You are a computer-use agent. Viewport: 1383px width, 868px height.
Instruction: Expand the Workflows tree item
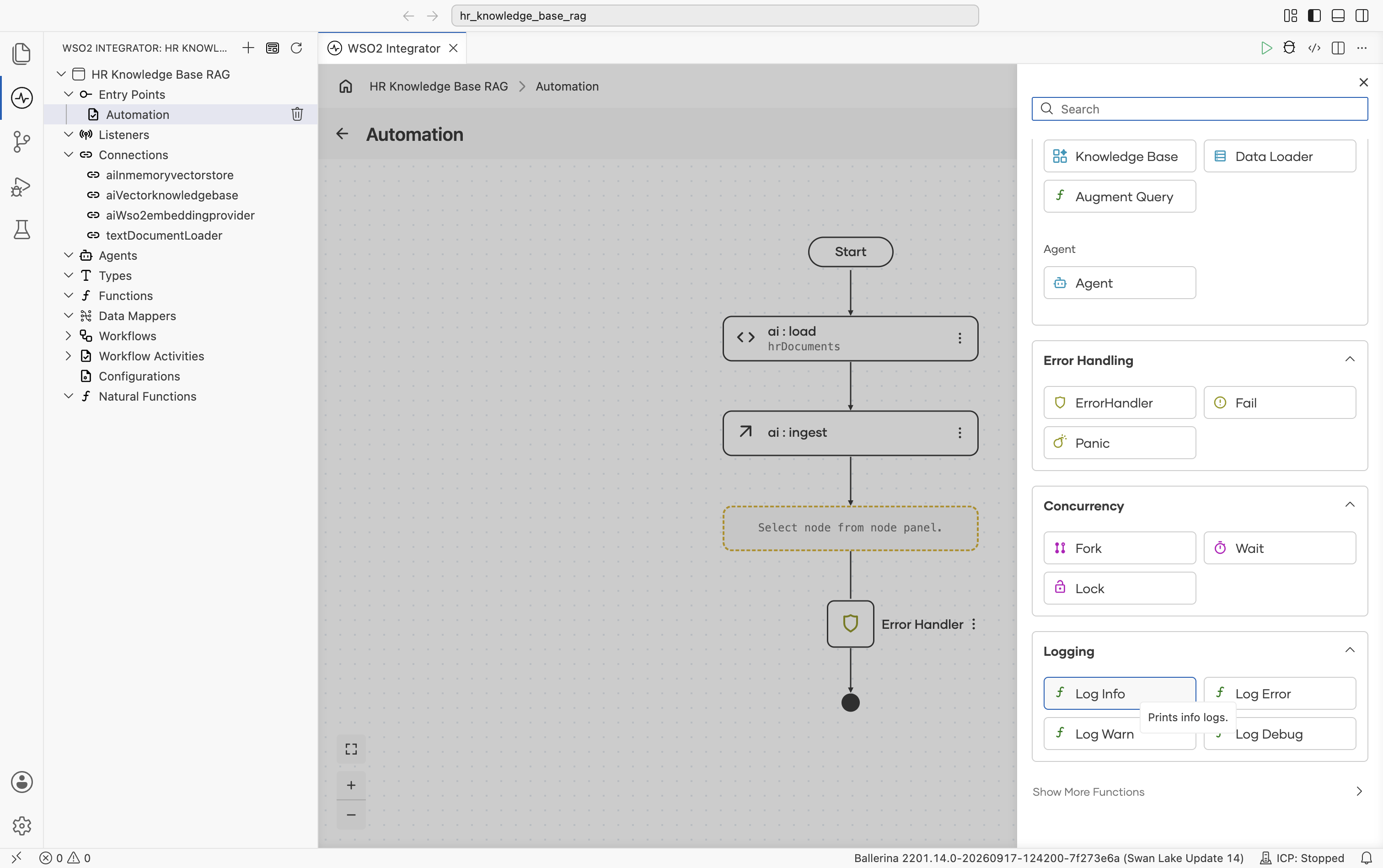(x=68, y=336)
